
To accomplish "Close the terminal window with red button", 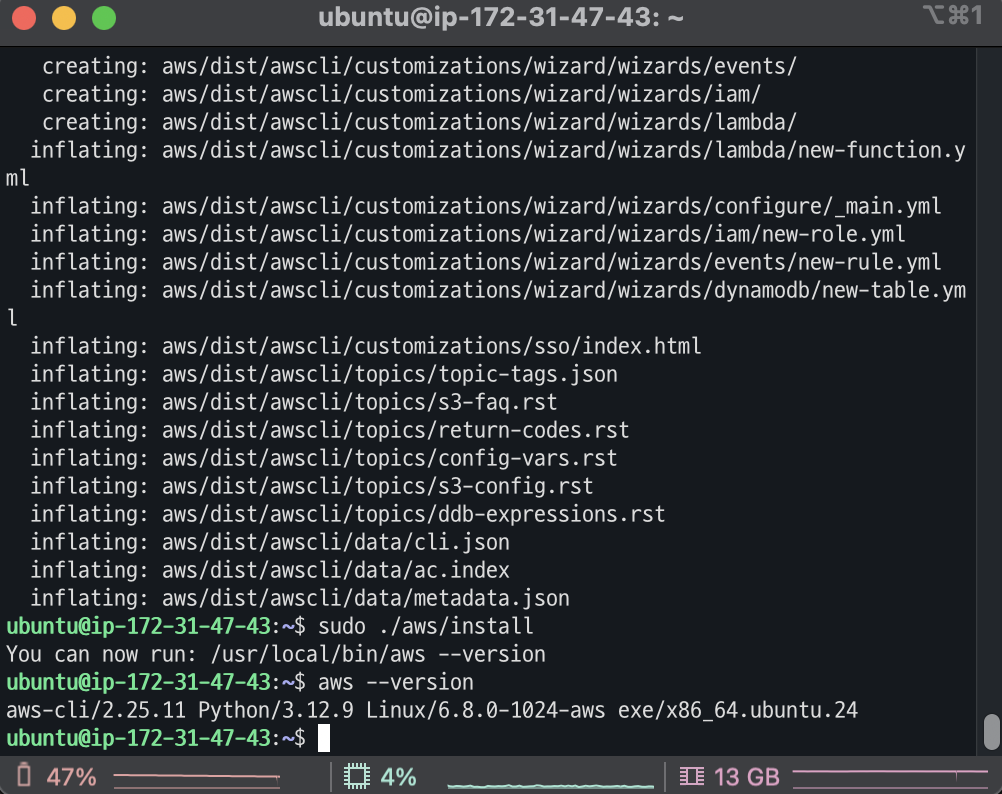I will [x=24, y=18].
